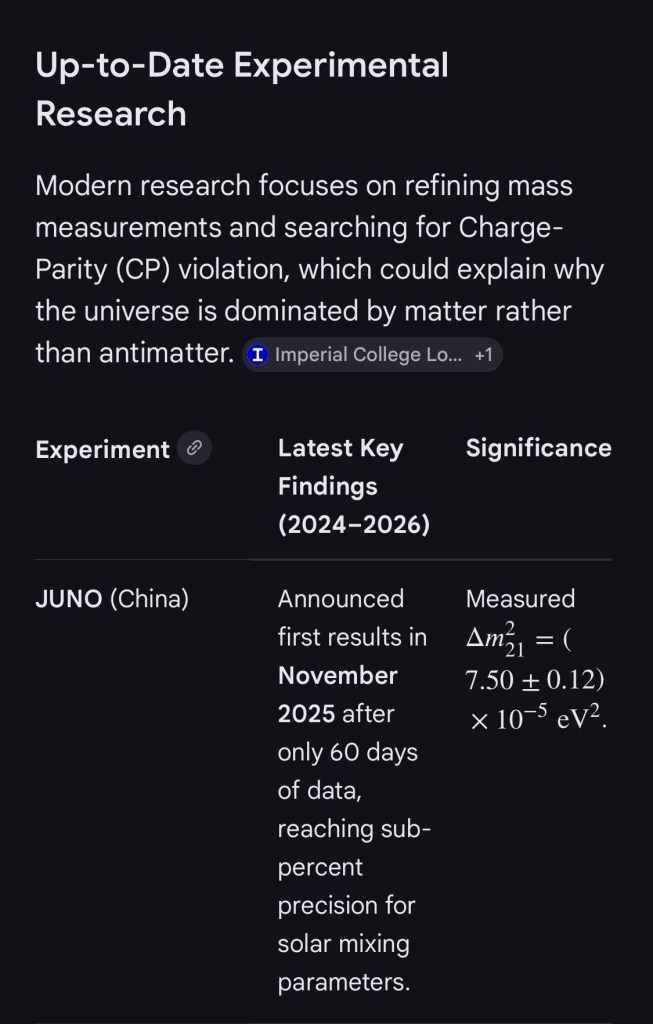The height and width of the screenshot is (1024, 653).
Task: Click the ×10⁻⁵ eV² unit text
Action: pos(538,719)
